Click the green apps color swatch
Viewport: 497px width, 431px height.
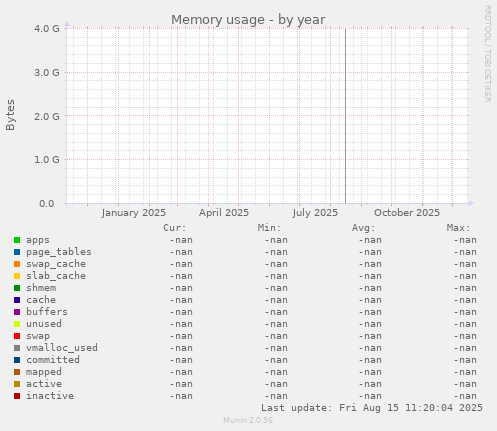click(17, 240)
